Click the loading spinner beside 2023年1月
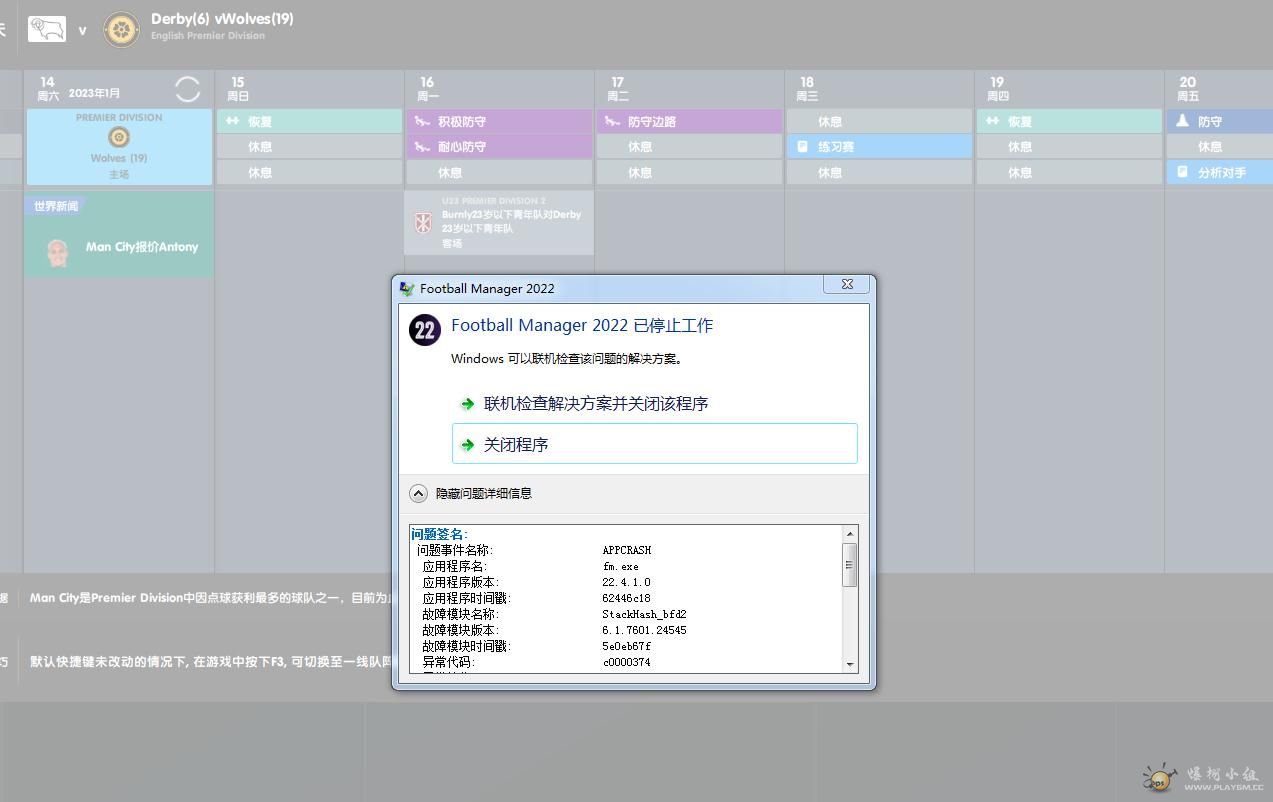Viewport: 1273px width, 802px height. point(187,89)
